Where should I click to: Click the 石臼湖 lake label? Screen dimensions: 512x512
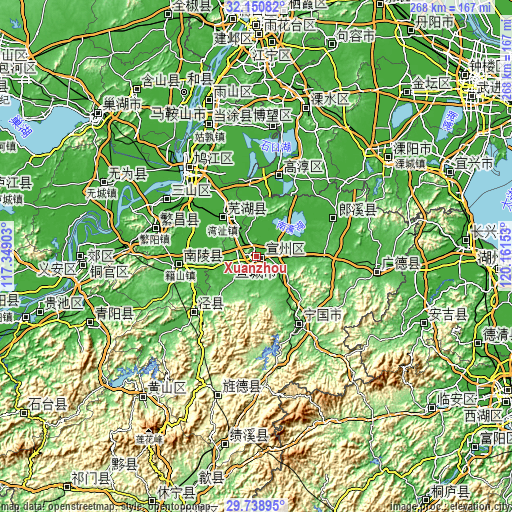click(276, 146)
